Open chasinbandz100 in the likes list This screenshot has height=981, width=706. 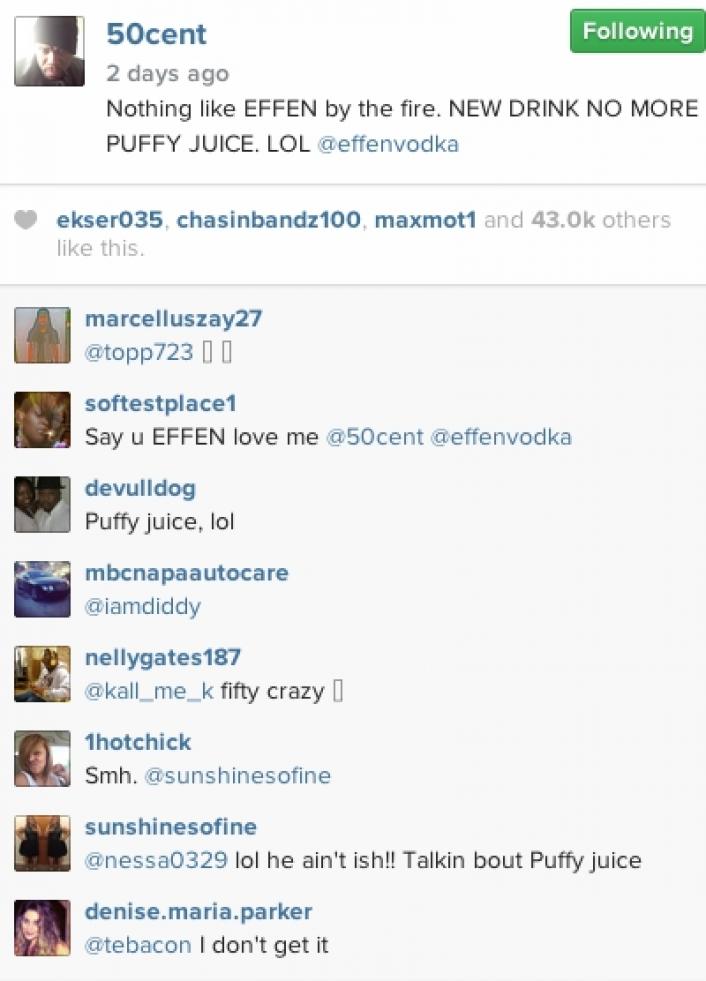coord(269,220)
